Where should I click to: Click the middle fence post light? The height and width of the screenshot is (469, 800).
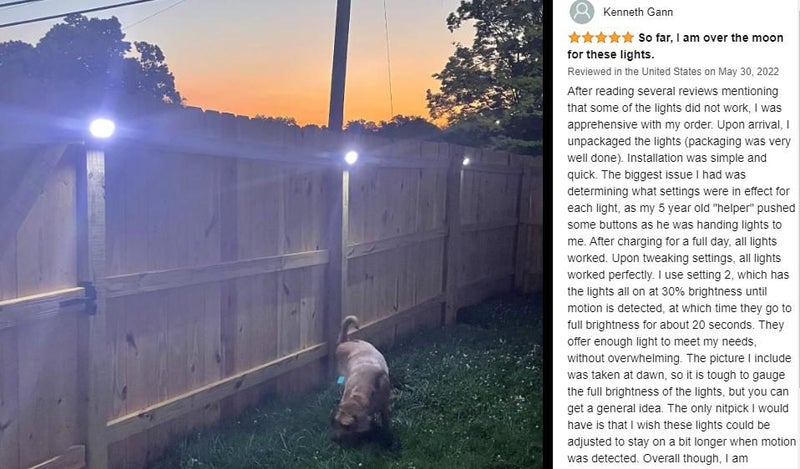(351, 157)
